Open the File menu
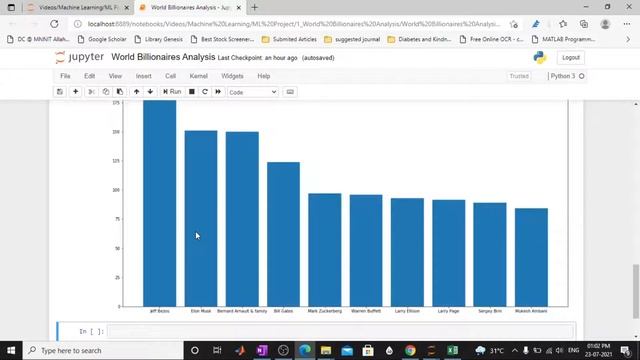Screen dimensions: 640x360 pyautogui.click(x=65, y=76)
